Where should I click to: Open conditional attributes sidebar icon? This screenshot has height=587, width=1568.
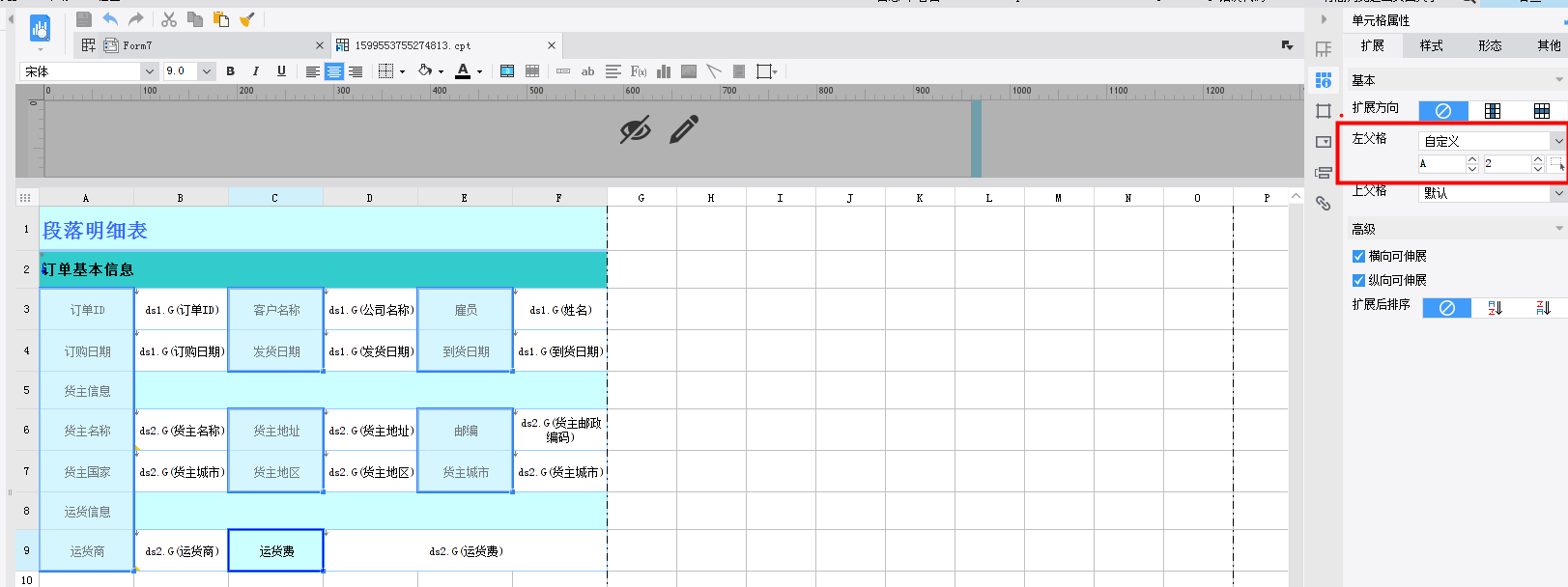[x=1324, y=173]
